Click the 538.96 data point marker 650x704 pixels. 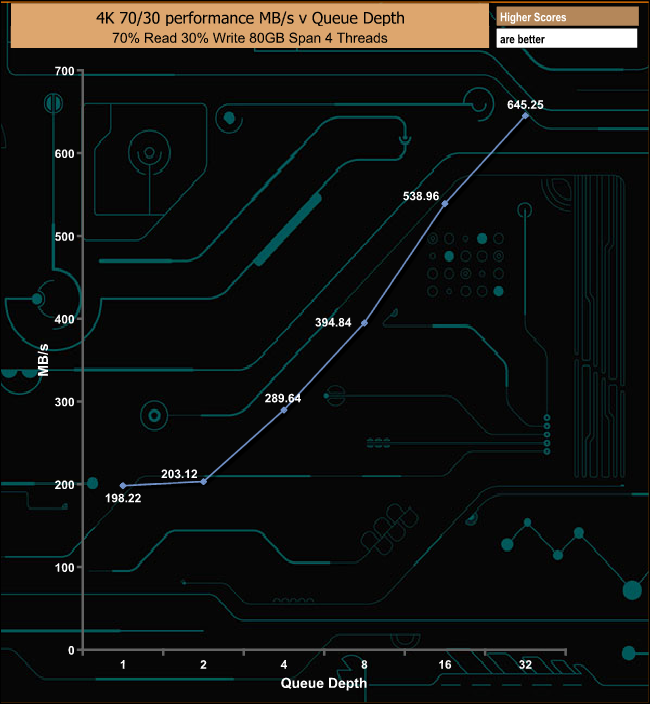point(445,203)
